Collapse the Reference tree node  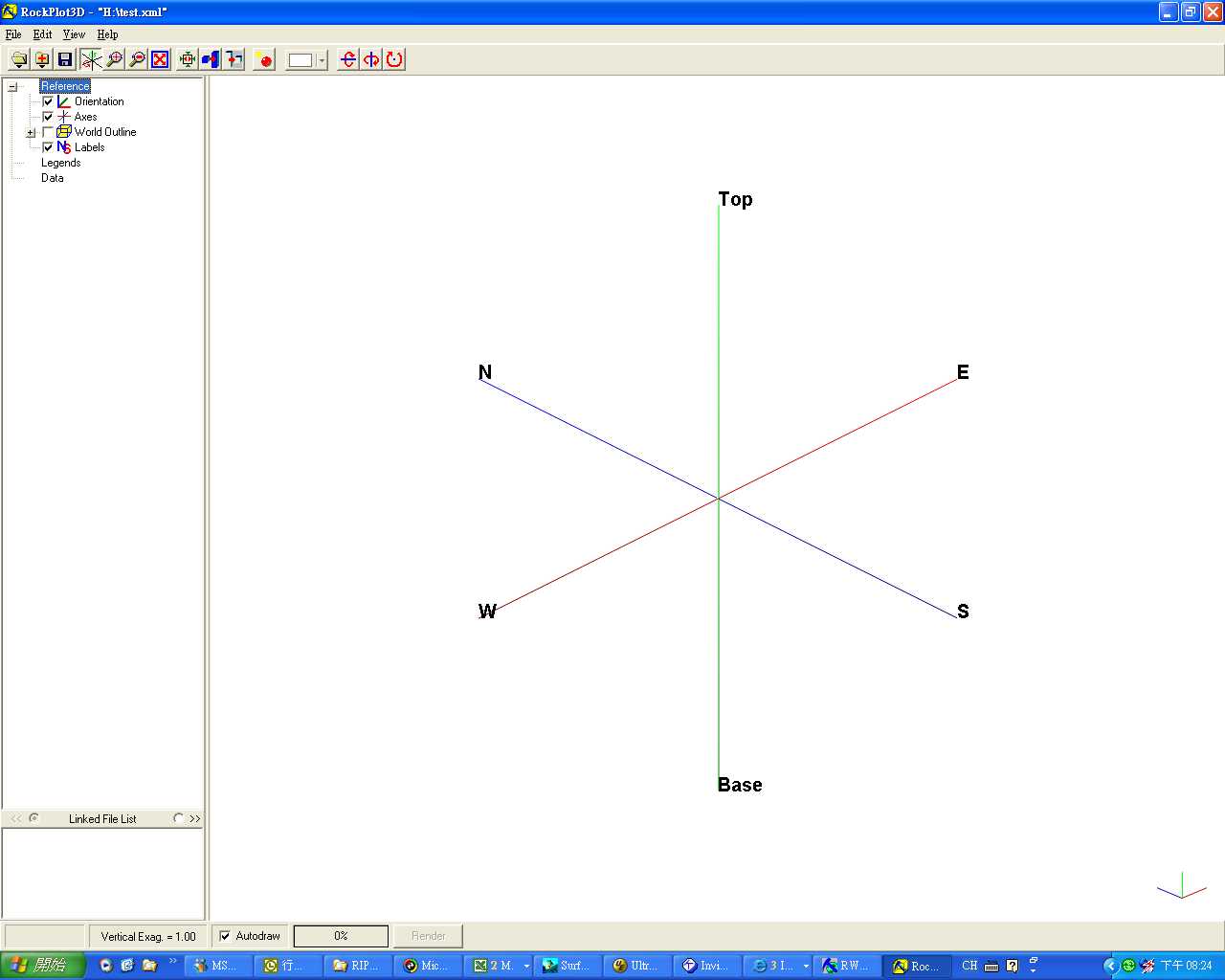click(x=12, y=86)
